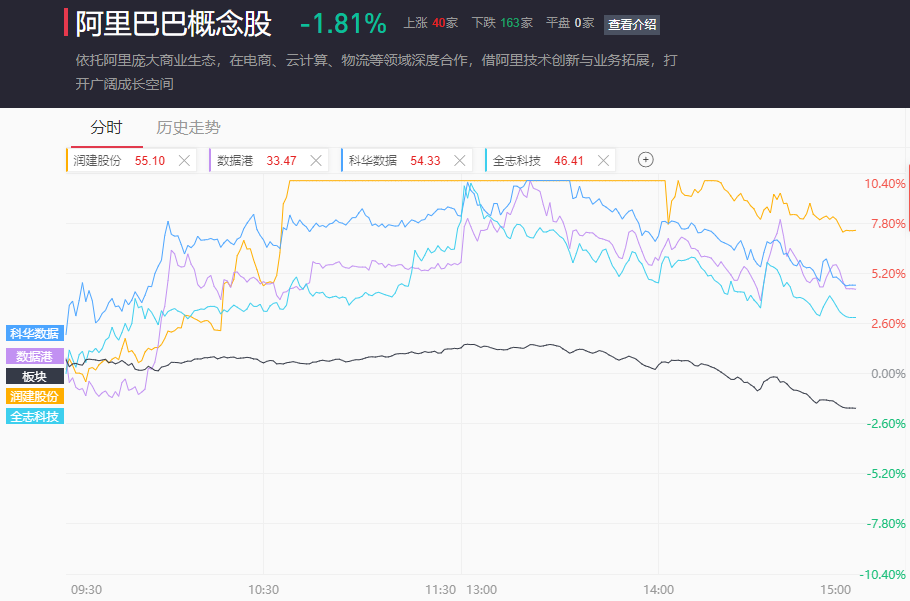Select the 数据港 stock chip
Screen dimensions: 910x601
(x=269, y=161)
